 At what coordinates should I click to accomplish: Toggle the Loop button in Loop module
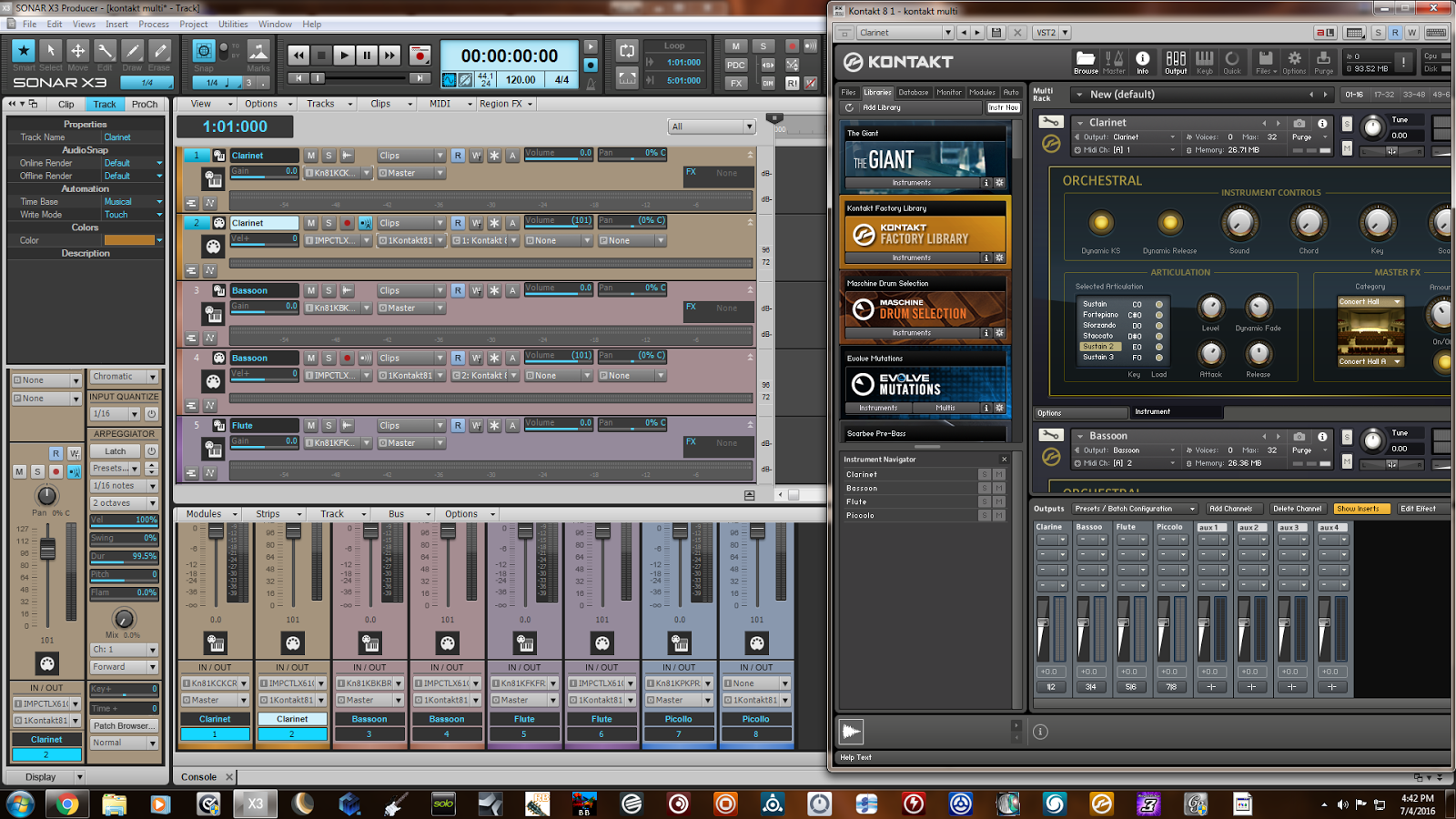626,51
